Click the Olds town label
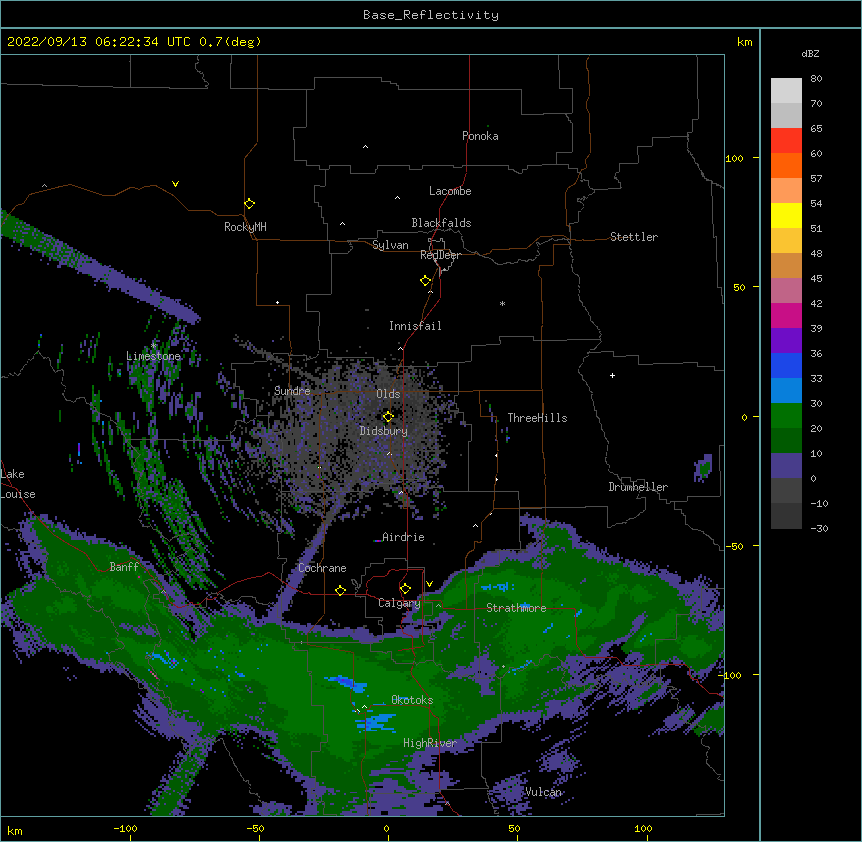This screenshot has width=862, height=842. point(388,394)
